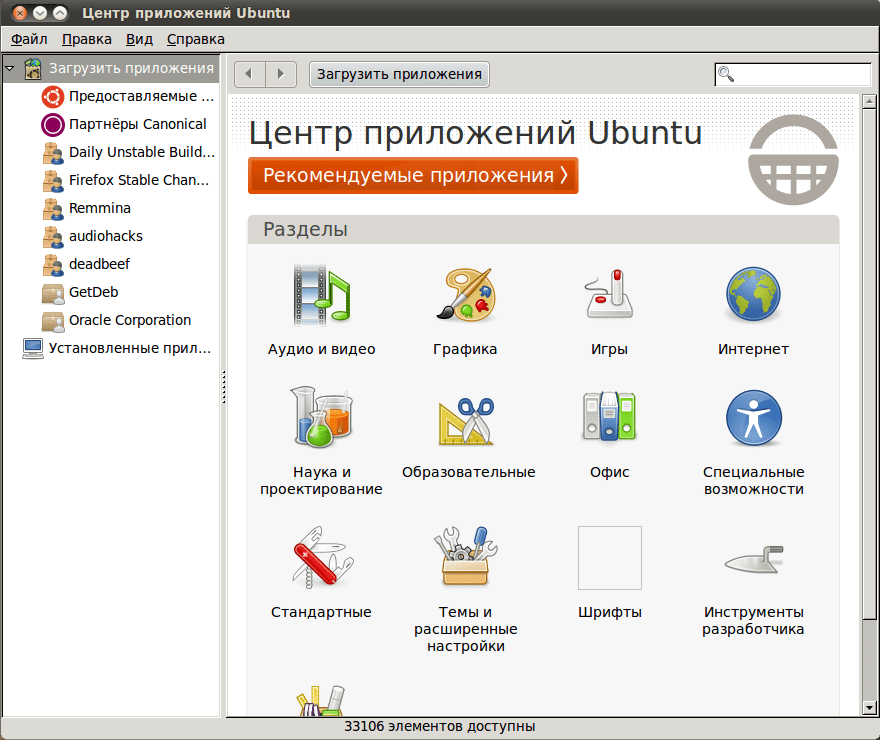880x740 pixels.
Task: Open the Инструменты разработчика trowel icon
Action: pyautogui.click(x=753, y=559)
